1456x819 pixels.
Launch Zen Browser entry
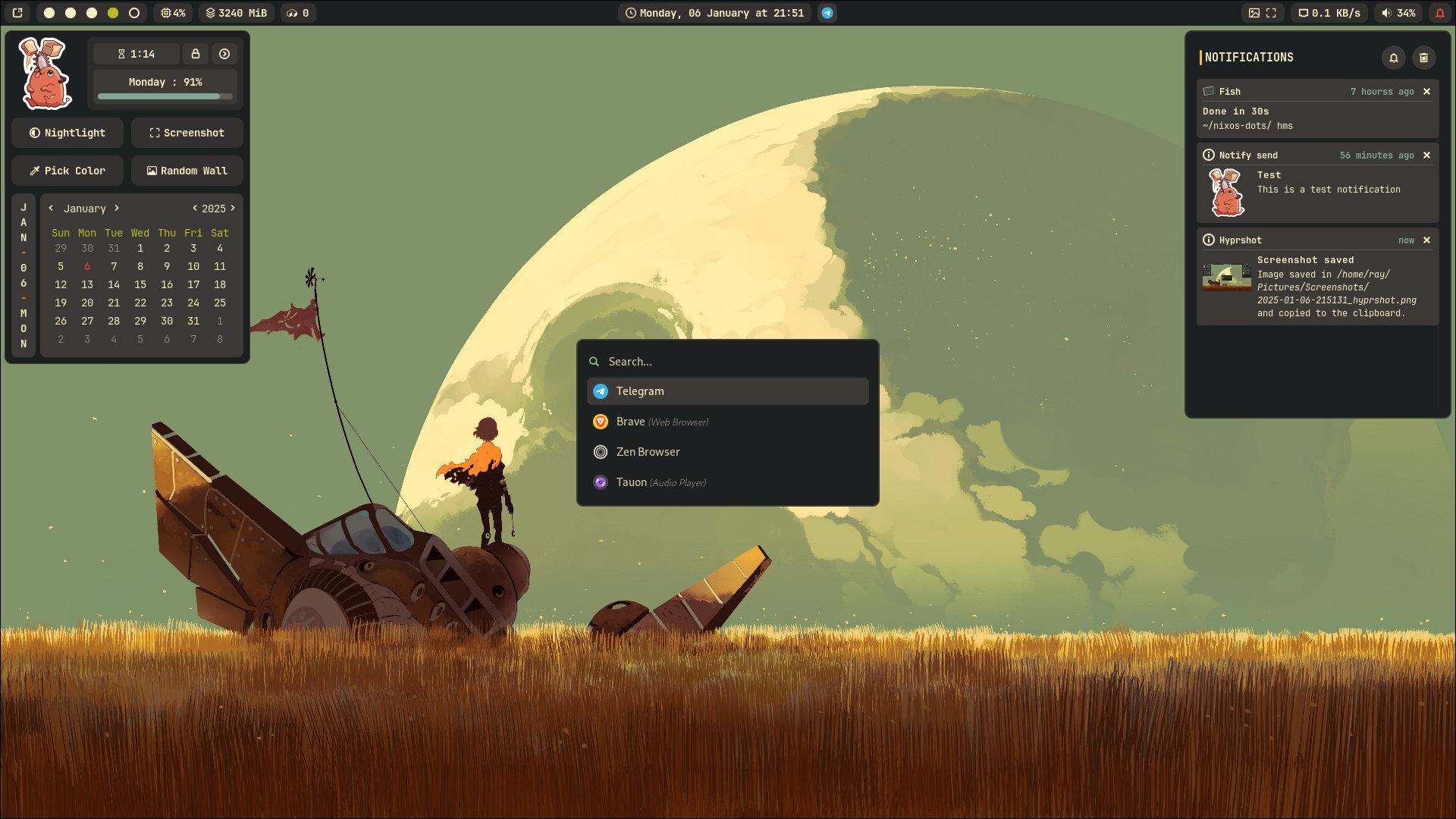(728, 452)
